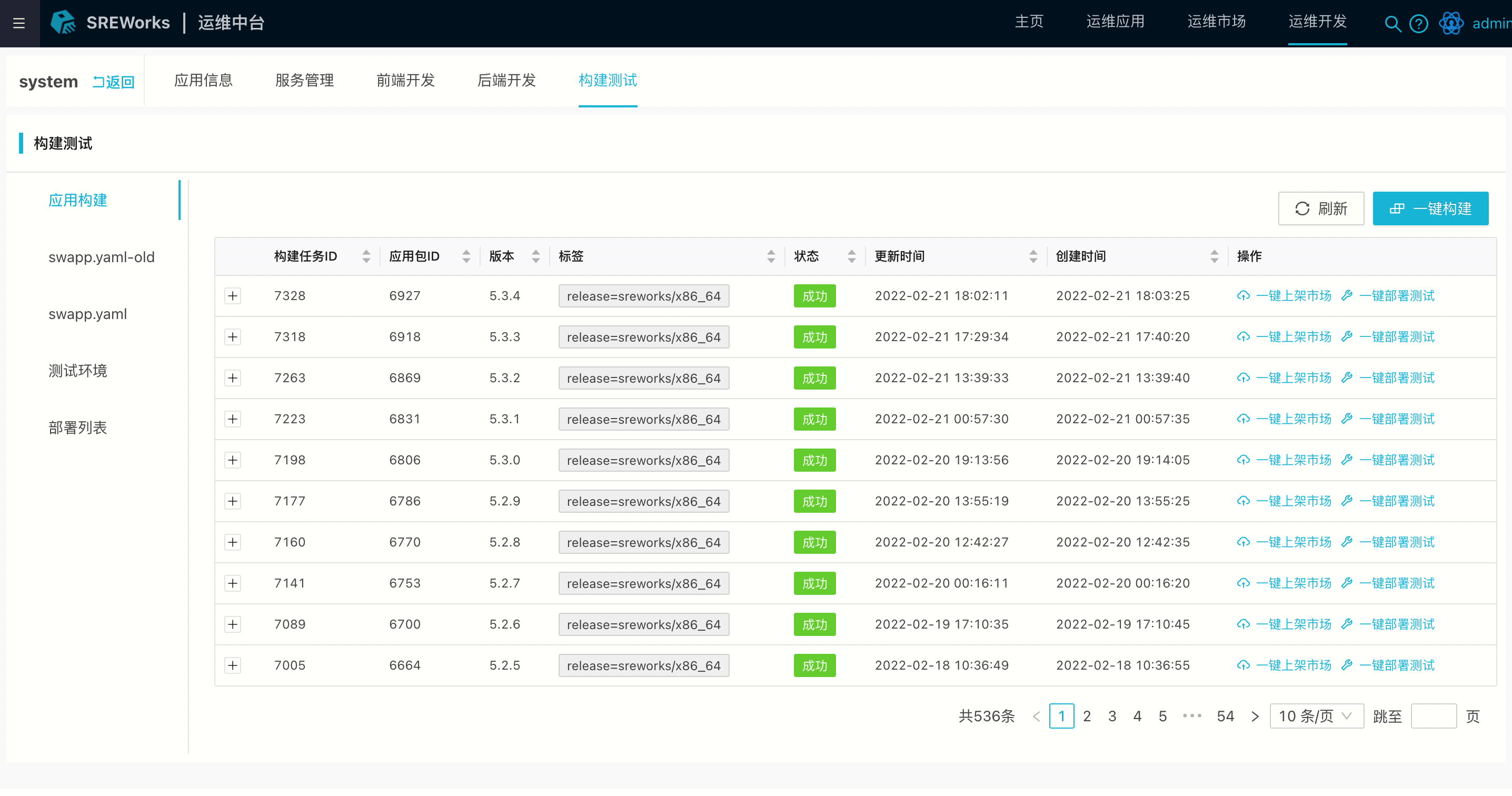This screenshot has height=796, width=1512.
Task: Go to page 2 of results
Action: pos(1087,716)
